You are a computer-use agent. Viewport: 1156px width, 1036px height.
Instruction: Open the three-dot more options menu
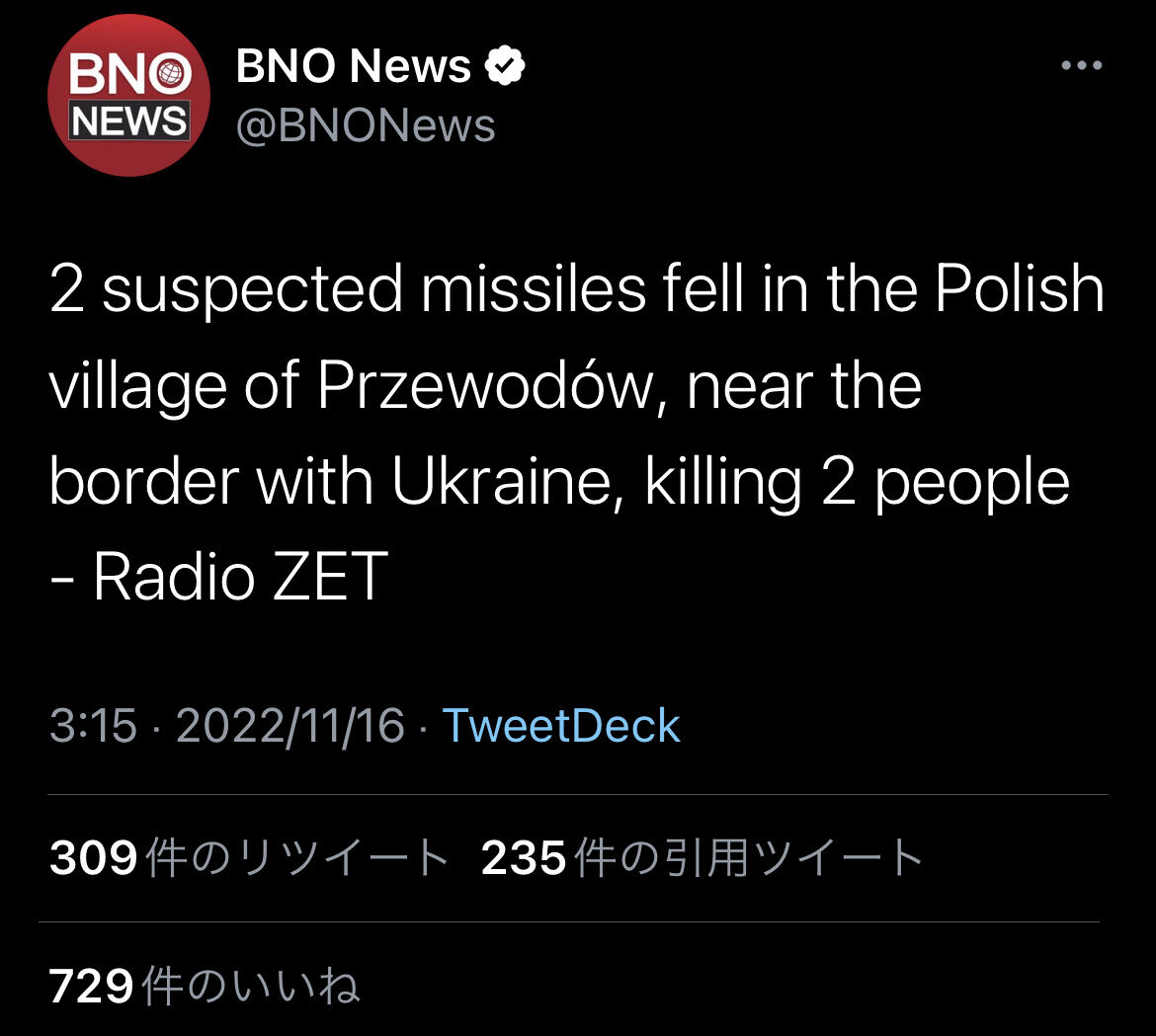[1081, 66]
